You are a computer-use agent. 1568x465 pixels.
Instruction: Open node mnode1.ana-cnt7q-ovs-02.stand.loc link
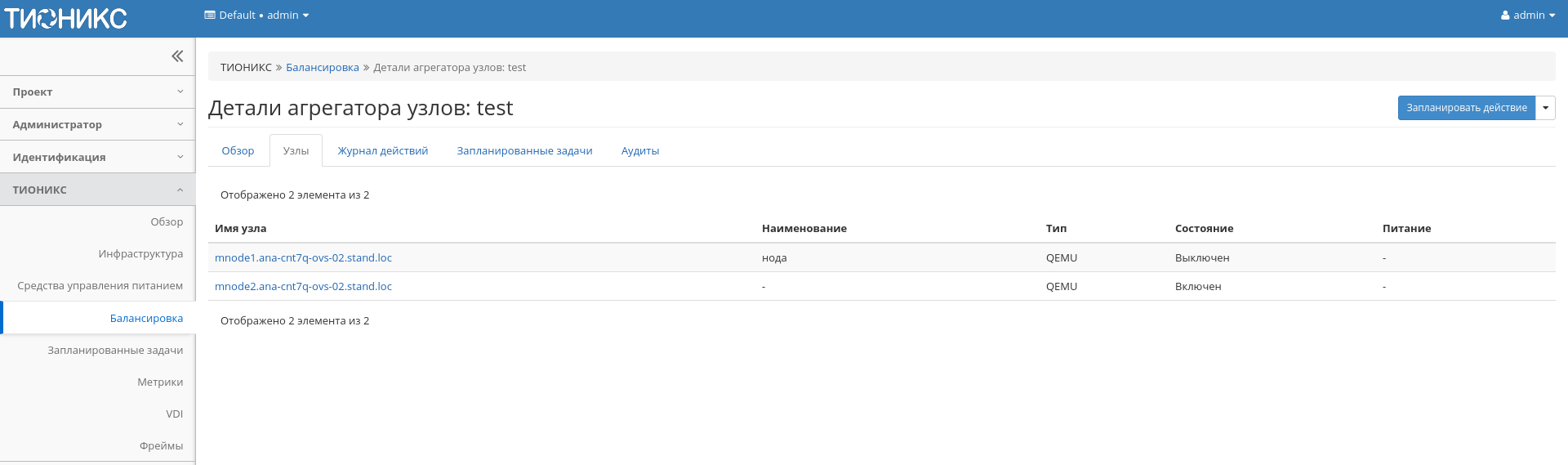(303, 258)
